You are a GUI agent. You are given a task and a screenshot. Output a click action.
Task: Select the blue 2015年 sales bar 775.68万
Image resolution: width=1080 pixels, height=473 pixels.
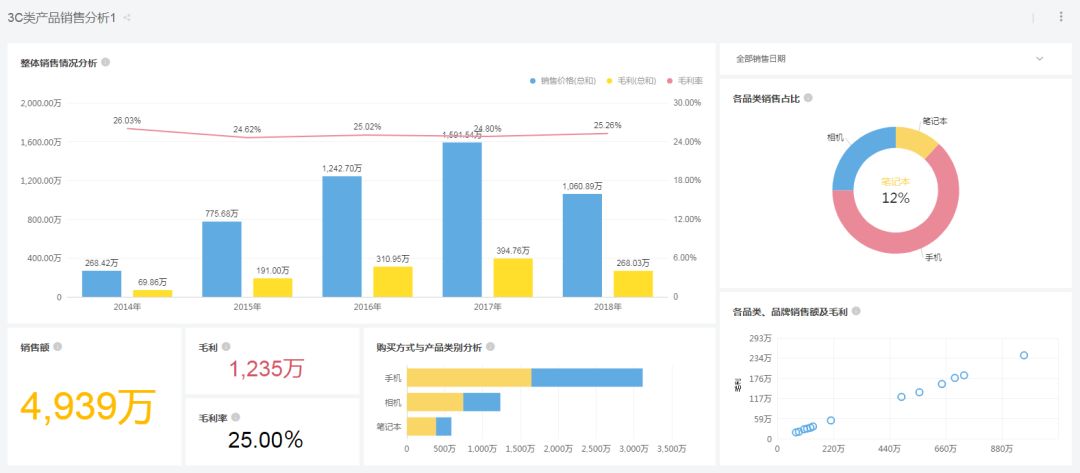point(222,259)
